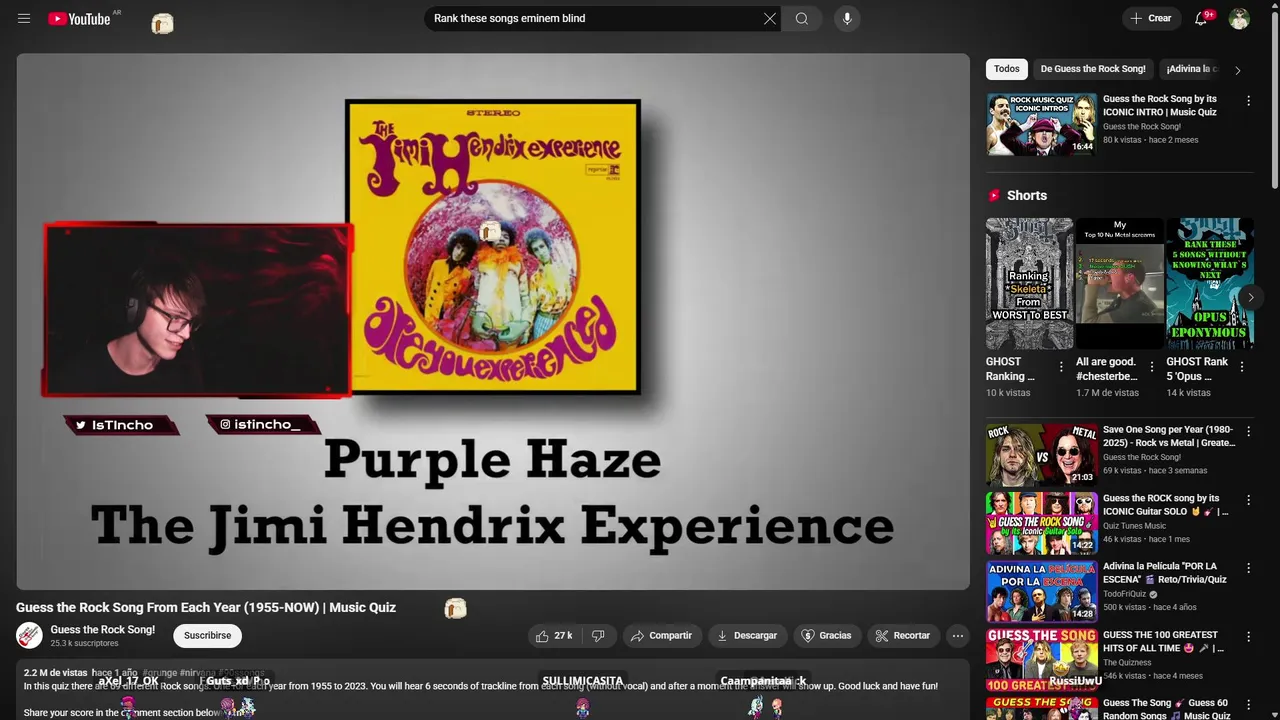Open options for Save One Song video
The image size is (1280, 720).
1248,432
